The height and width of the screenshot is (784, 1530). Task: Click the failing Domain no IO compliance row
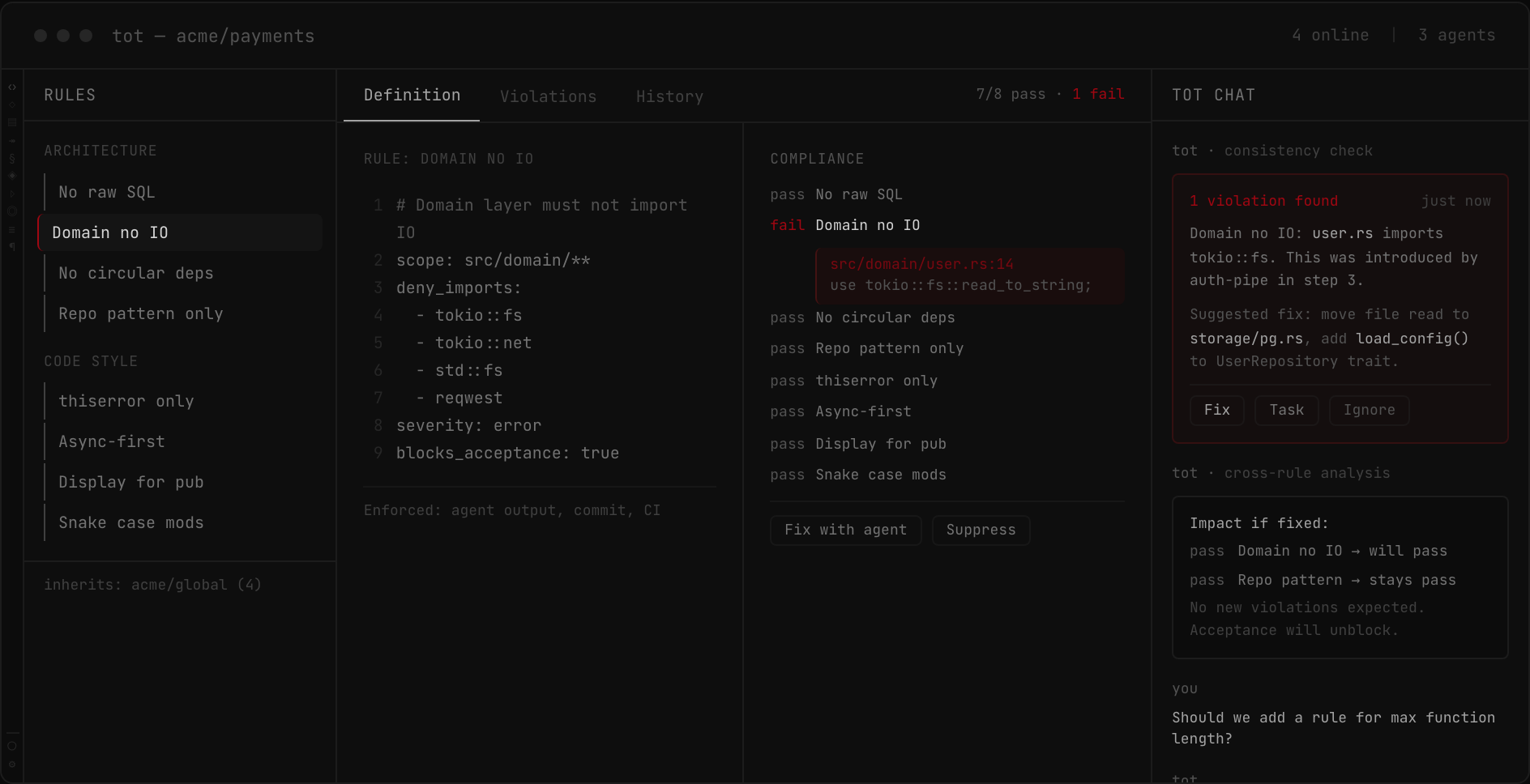click(947, 225)
